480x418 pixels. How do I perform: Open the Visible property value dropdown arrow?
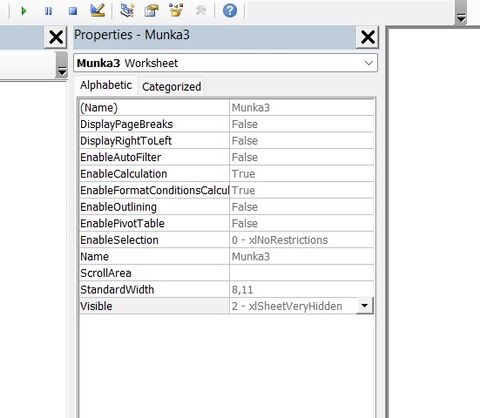pyautogui.click(x=365, y=306)
